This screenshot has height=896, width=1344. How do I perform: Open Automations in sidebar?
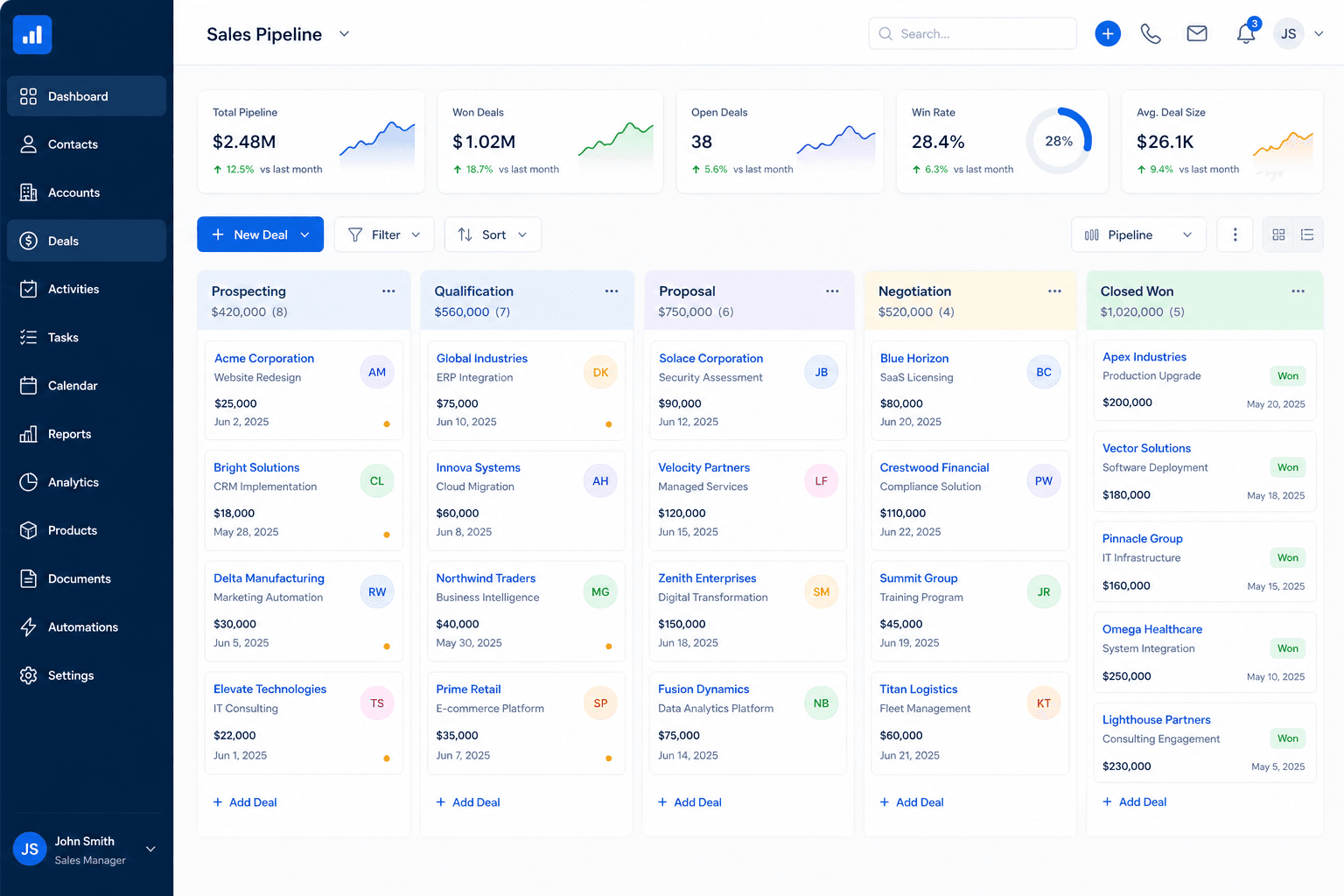[x=87, y=627]
